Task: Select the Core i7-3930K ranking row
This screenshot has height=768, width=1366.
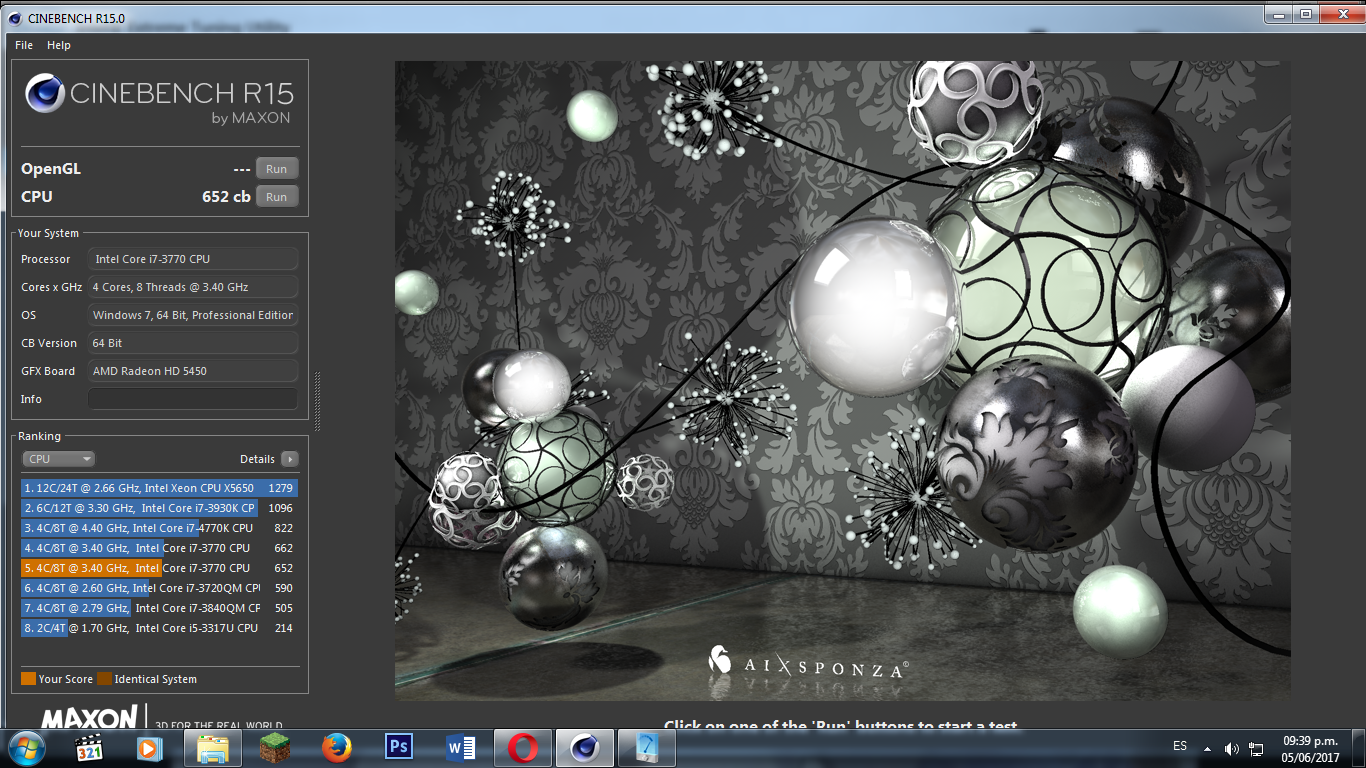Action: click(159, 508)
